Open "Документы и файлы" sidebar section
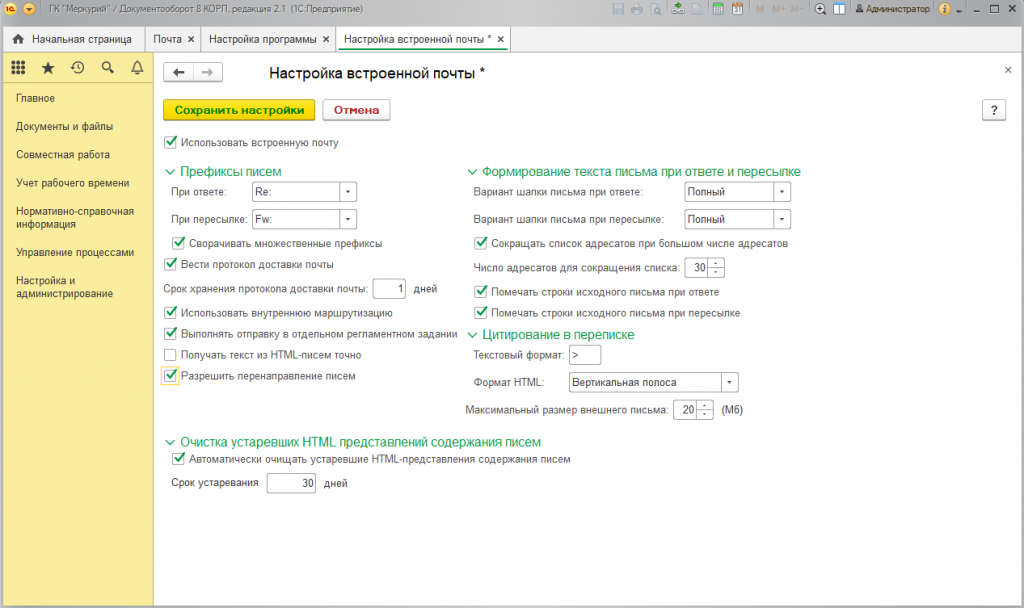The image size is (1024, 608). pyautogui.click(x=64, y=127)
